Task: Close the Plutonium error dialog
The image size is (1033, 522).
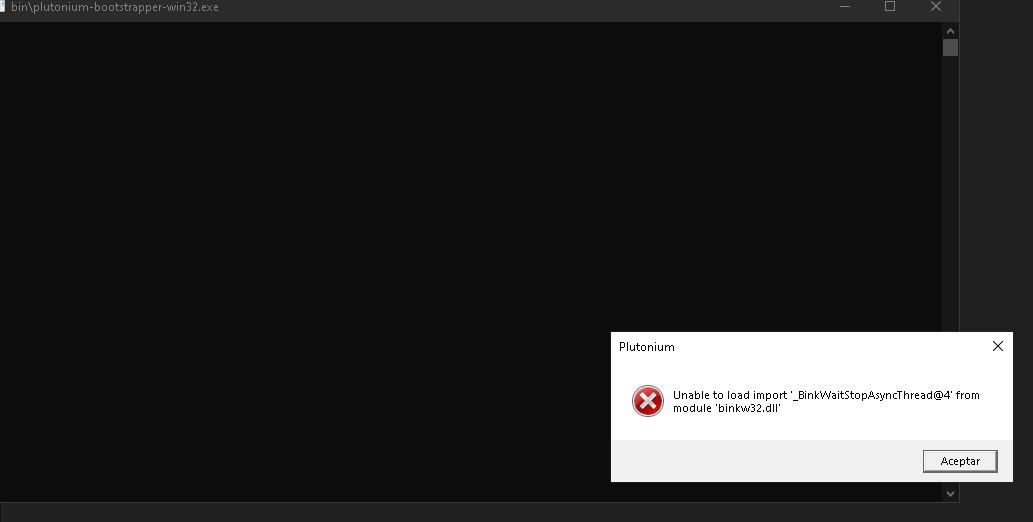Action: point(997,347)
